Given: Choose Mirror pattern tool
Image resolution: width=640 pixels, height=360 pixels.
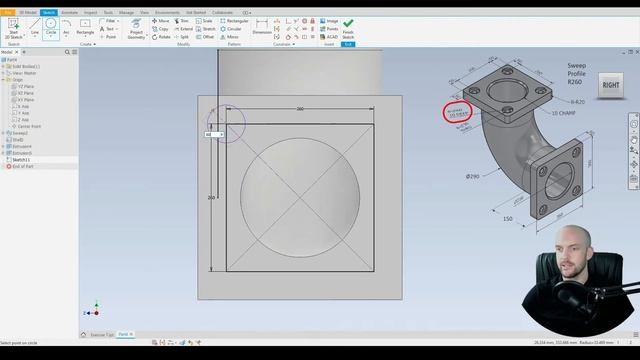Looking at the screenshot, I should click(x=229, y=37).
